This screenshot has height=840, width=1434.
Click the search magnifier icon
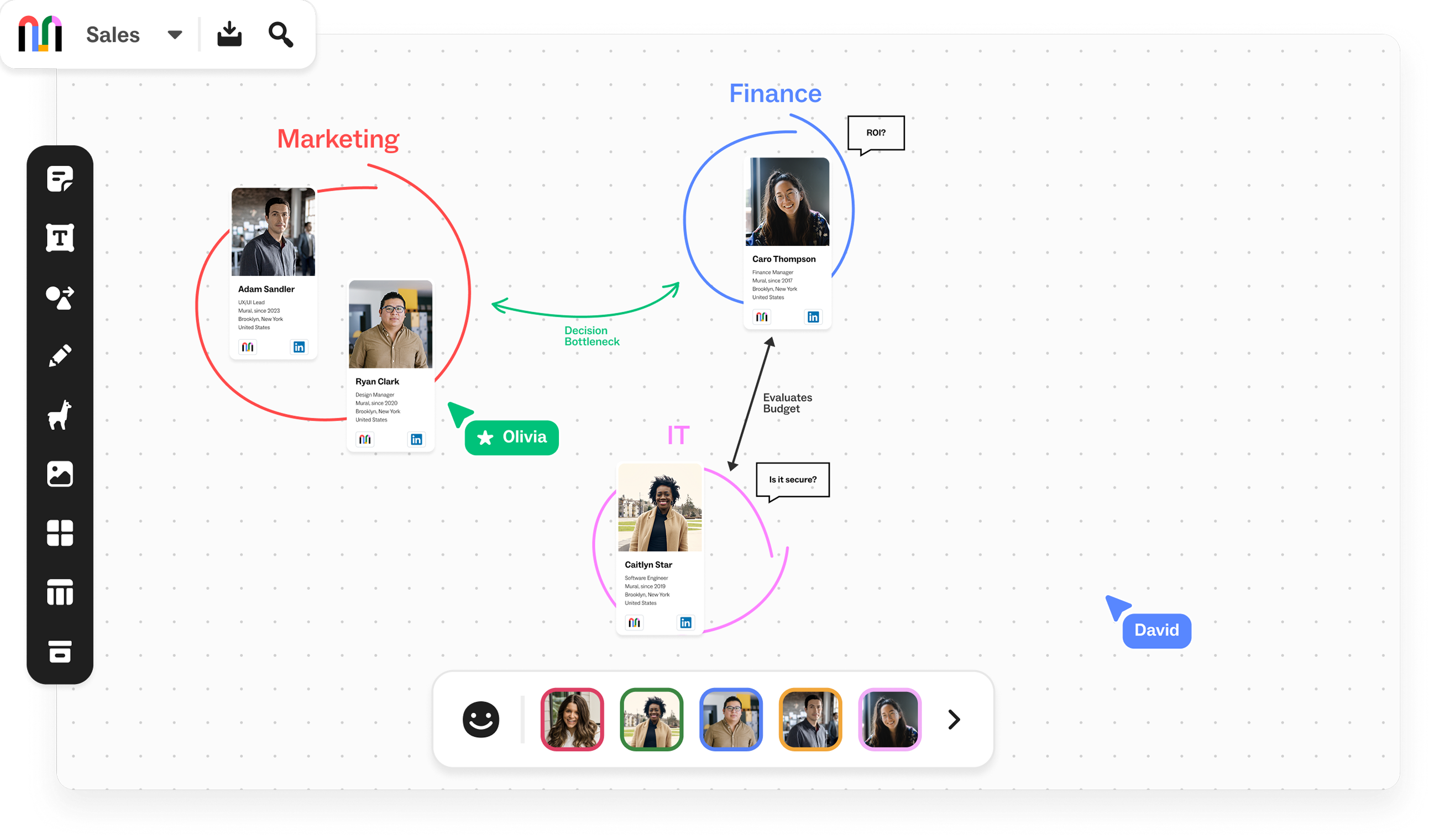(x=280, y=35)
